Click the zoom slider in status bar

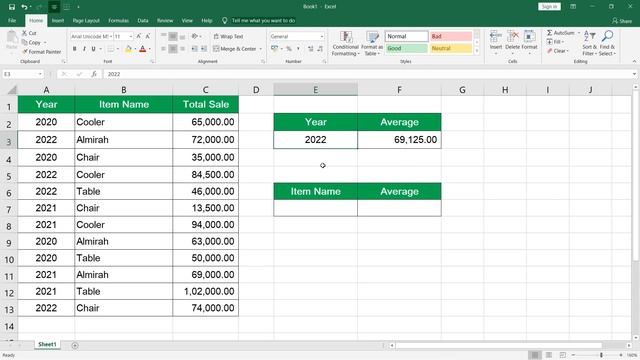600,355
